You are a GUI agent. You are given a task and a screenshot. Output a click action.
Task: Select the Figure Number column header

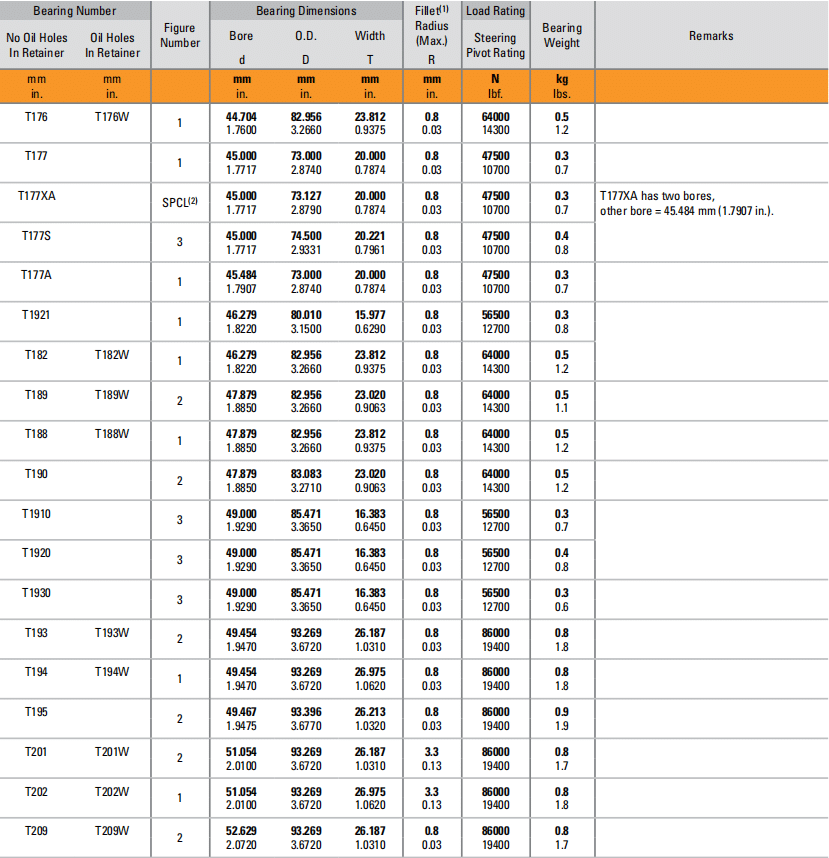click(x=179, y=36)
